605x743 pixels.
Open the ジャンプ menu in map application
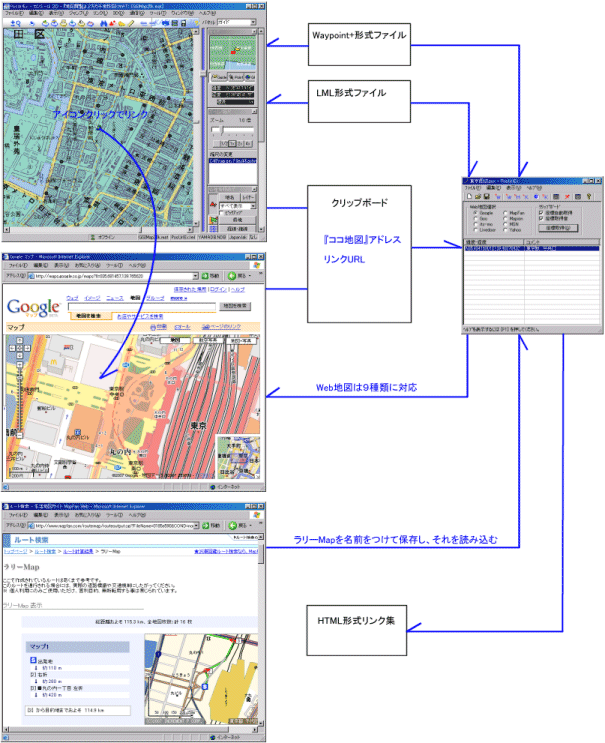pyautogui.click(x=78, y=13)
